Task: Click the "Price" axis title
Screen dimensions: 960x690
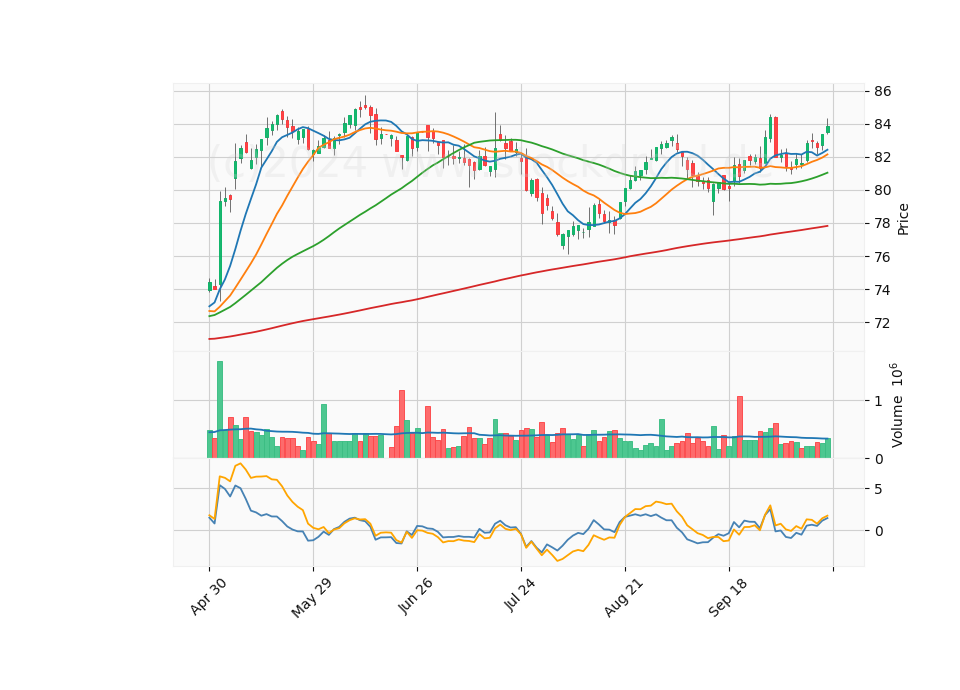Action: [x=903, y=219]
